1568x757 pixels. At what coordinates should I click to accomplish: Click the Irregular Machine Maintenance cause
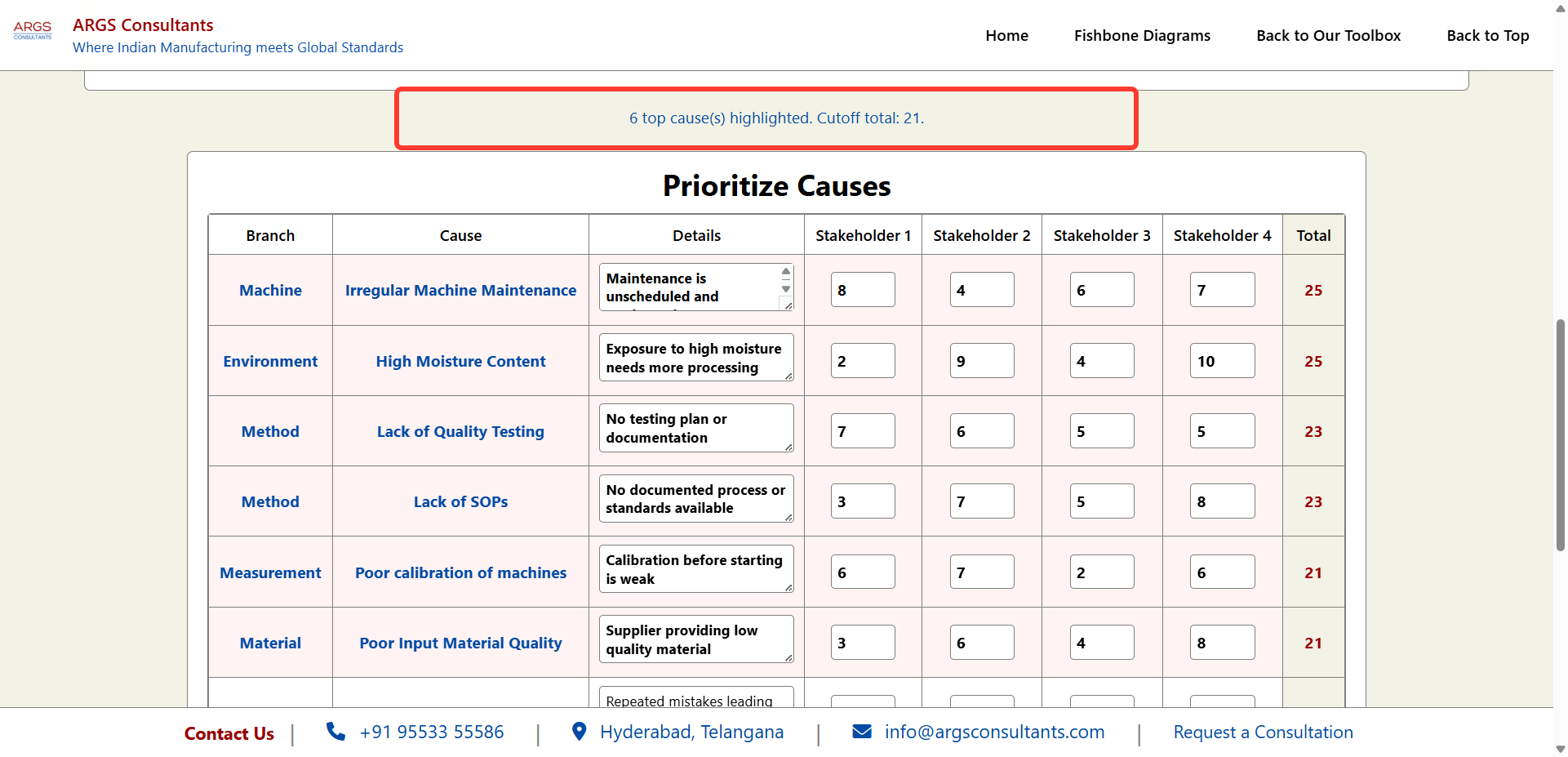point(460,290)
